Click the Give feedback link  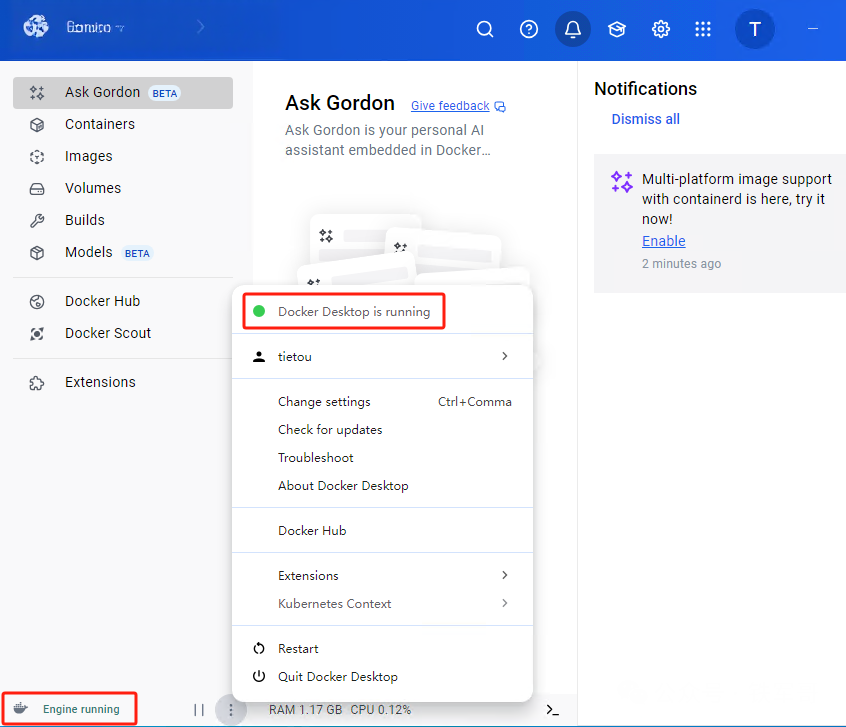pyautogui.click(x=450, y=105)
